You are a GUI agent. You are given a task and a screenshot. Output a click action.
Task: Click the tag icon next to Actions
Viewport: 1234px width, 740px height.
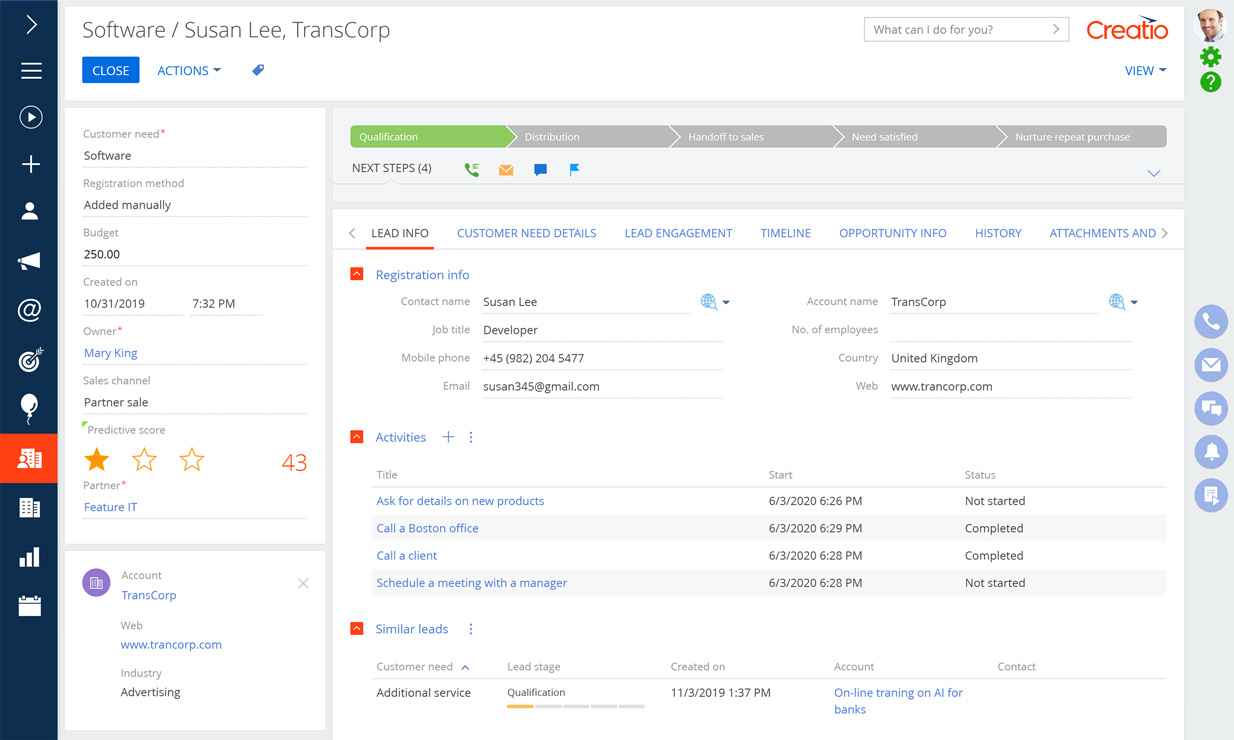coord(258,70)
